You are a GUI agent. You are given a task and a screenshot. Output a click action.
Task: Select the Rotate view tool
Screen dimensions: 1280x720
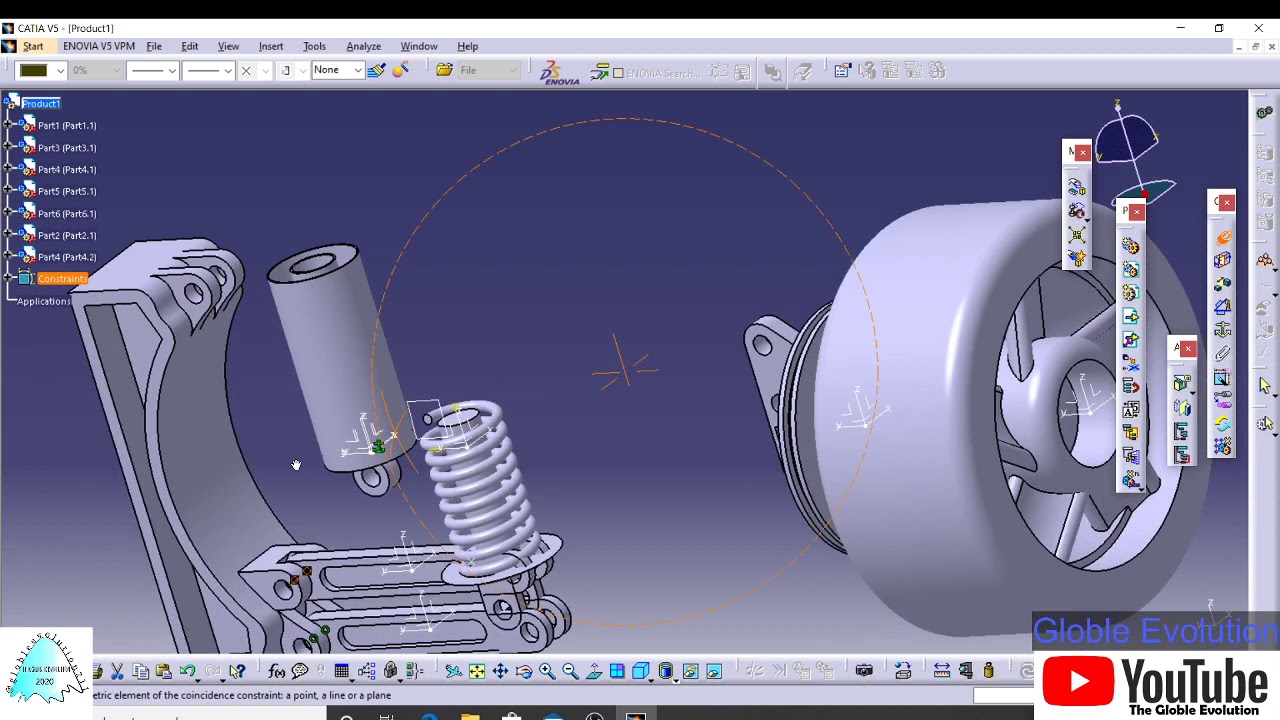click(524, 671)
